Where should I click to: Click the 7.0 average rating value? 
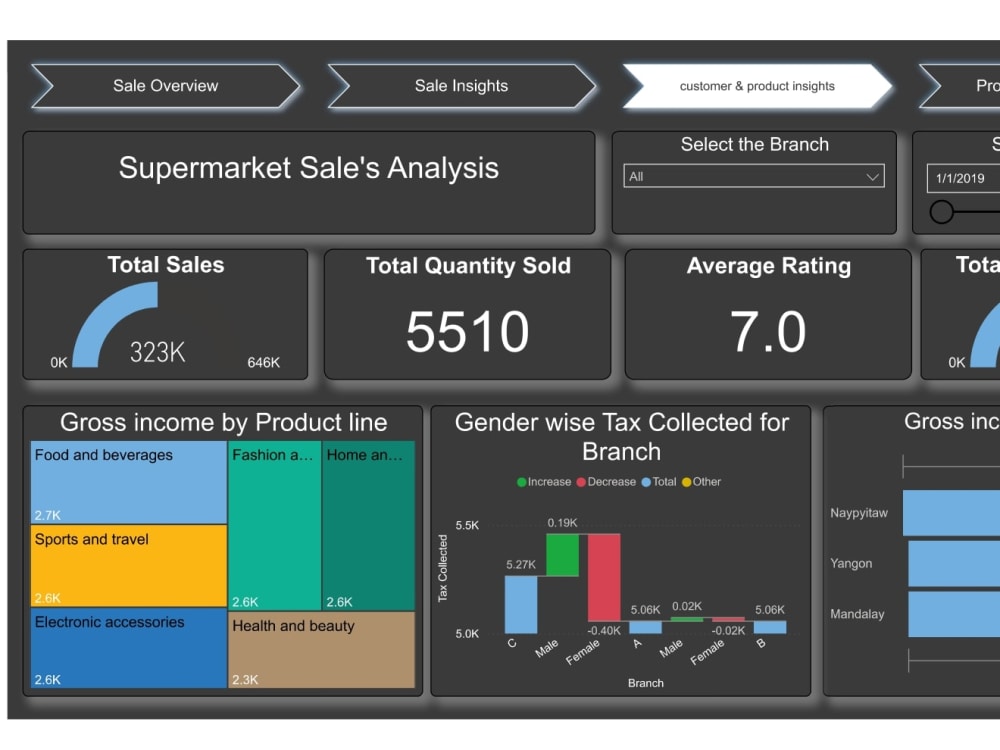pos(768,332)
